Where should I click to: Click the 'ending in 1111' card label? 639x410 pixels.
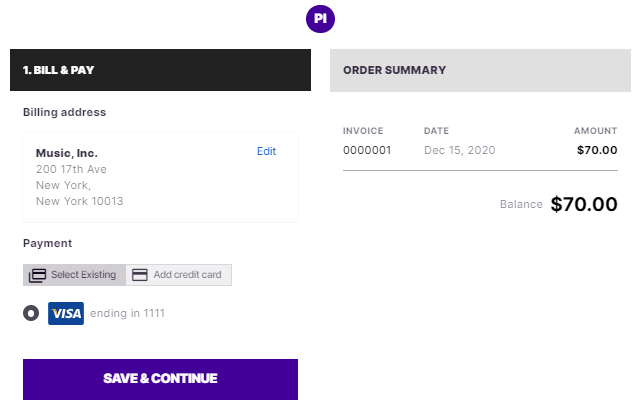coord(127,313)
